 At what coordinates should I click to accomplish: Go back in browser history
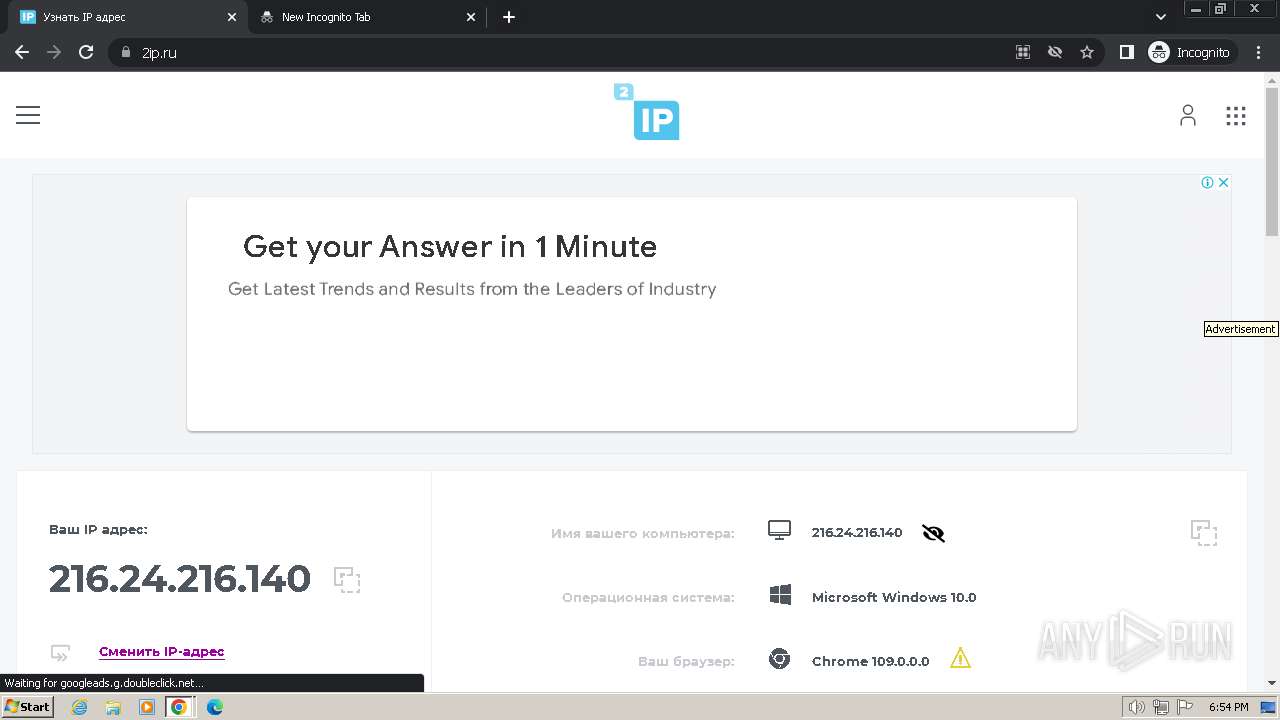pyautogui.click(x=22, y=52)
